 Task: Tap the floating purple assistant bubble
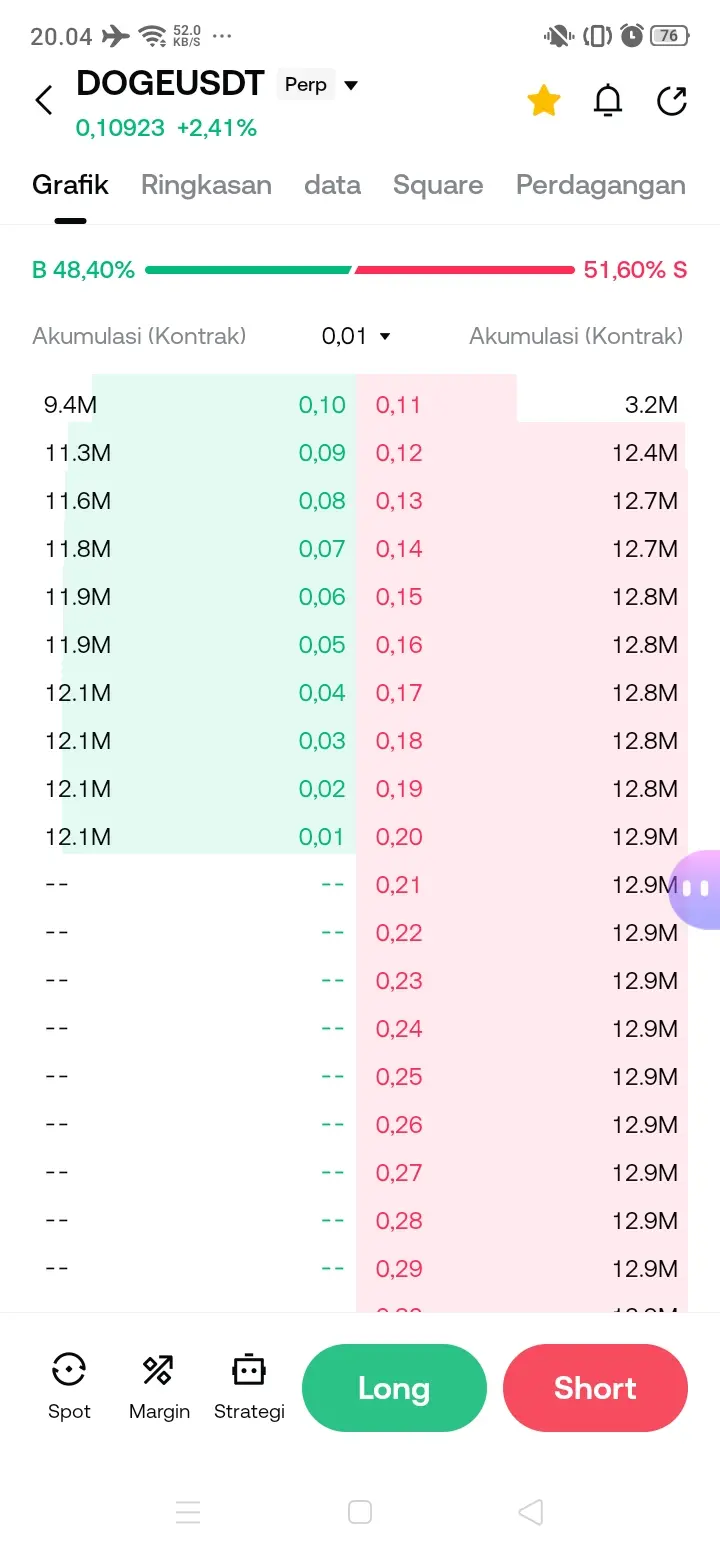[x=697, y=889]
